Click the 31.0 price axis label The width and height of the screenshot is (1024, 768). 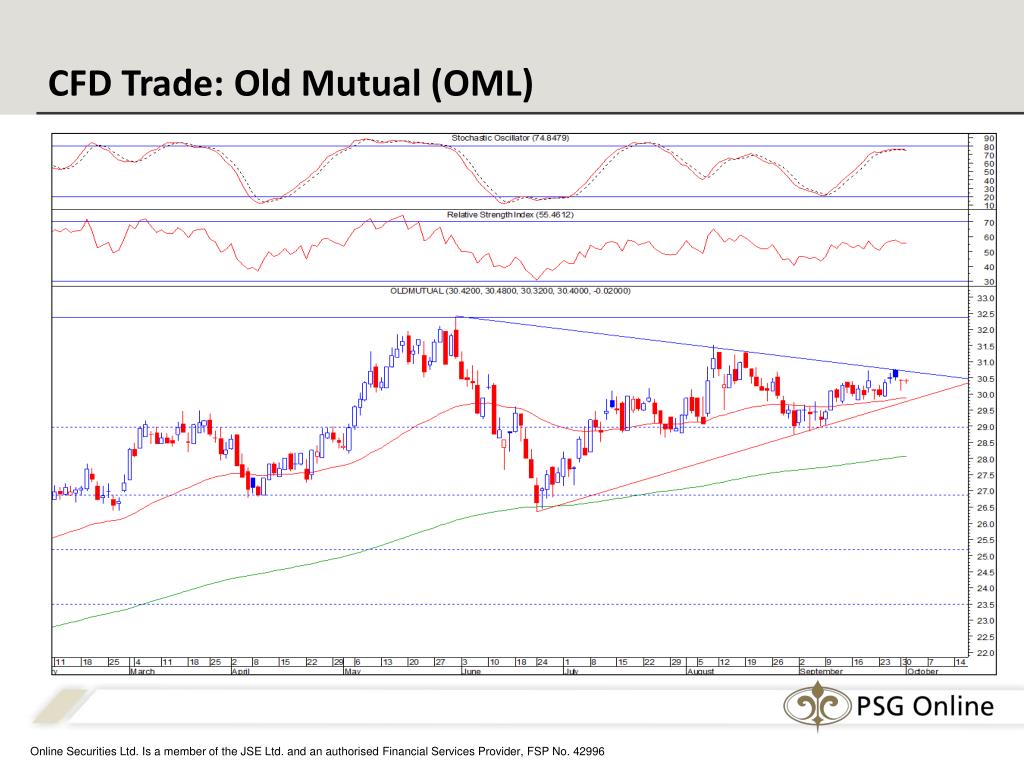pyautogui.click(x=985, y=363)
